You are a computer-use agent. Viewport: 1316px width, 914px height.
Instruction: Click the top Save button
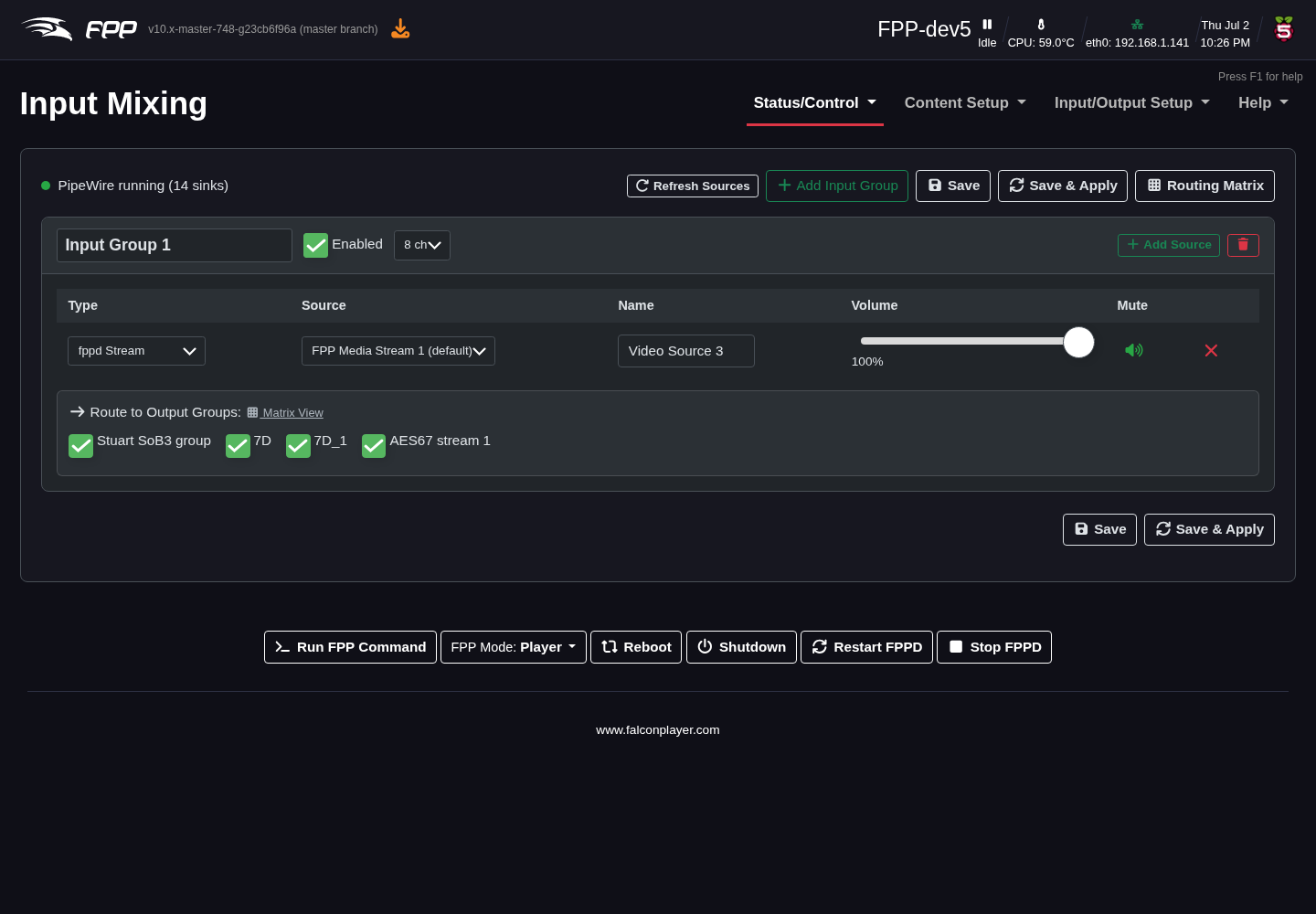(953, 186)
